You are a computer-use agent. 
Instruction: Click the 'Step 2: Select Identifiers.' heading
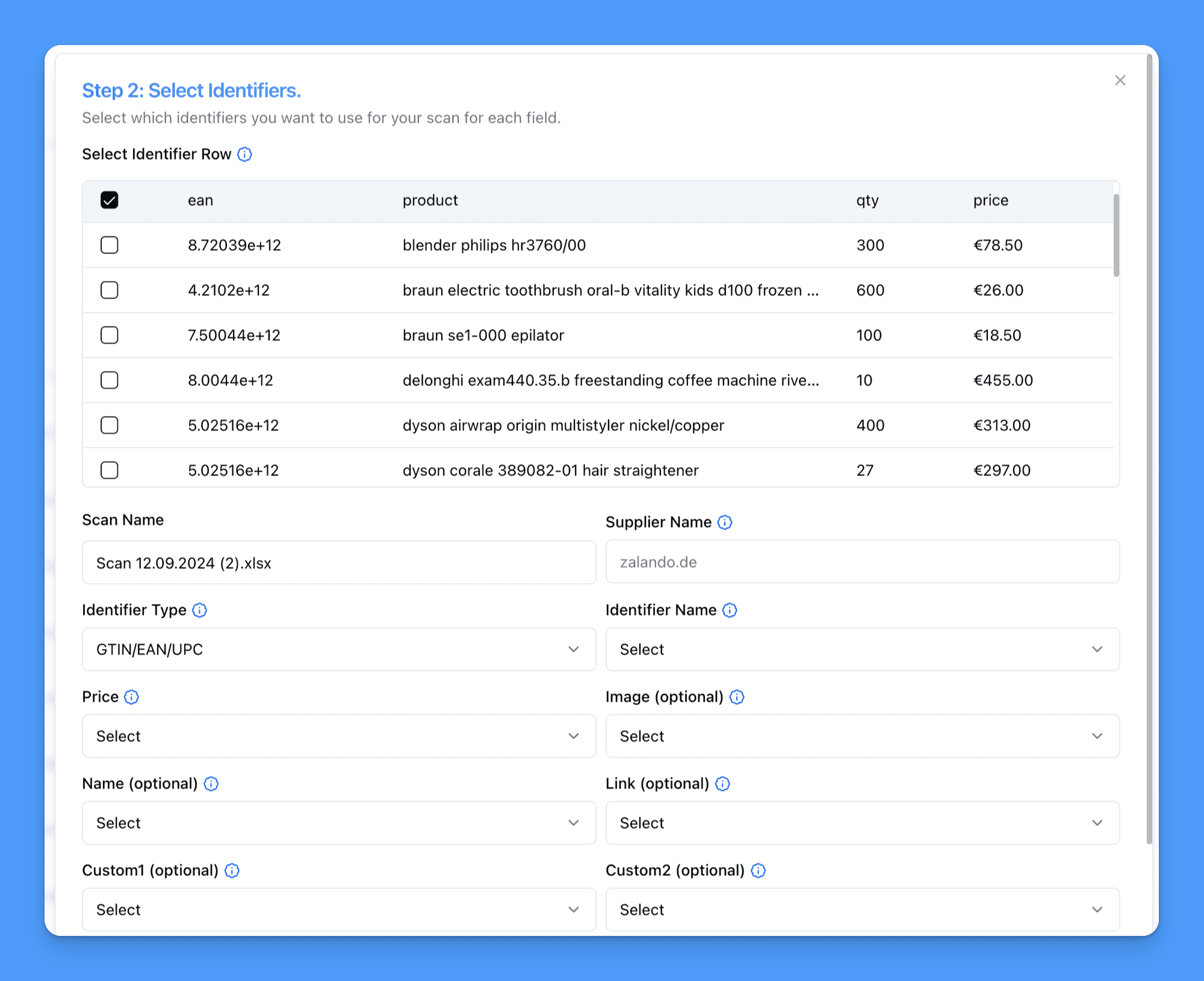point(191,90)
